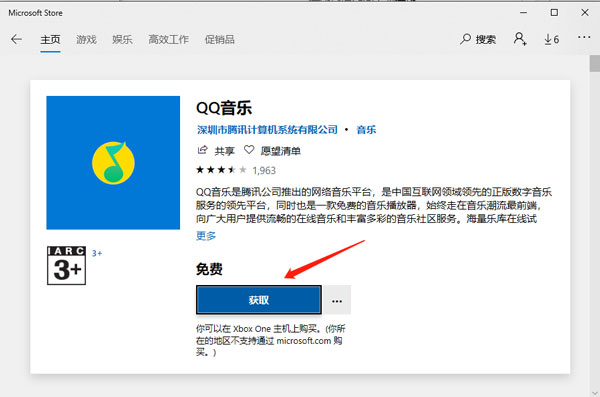Open the user account icon

(520, 39)
